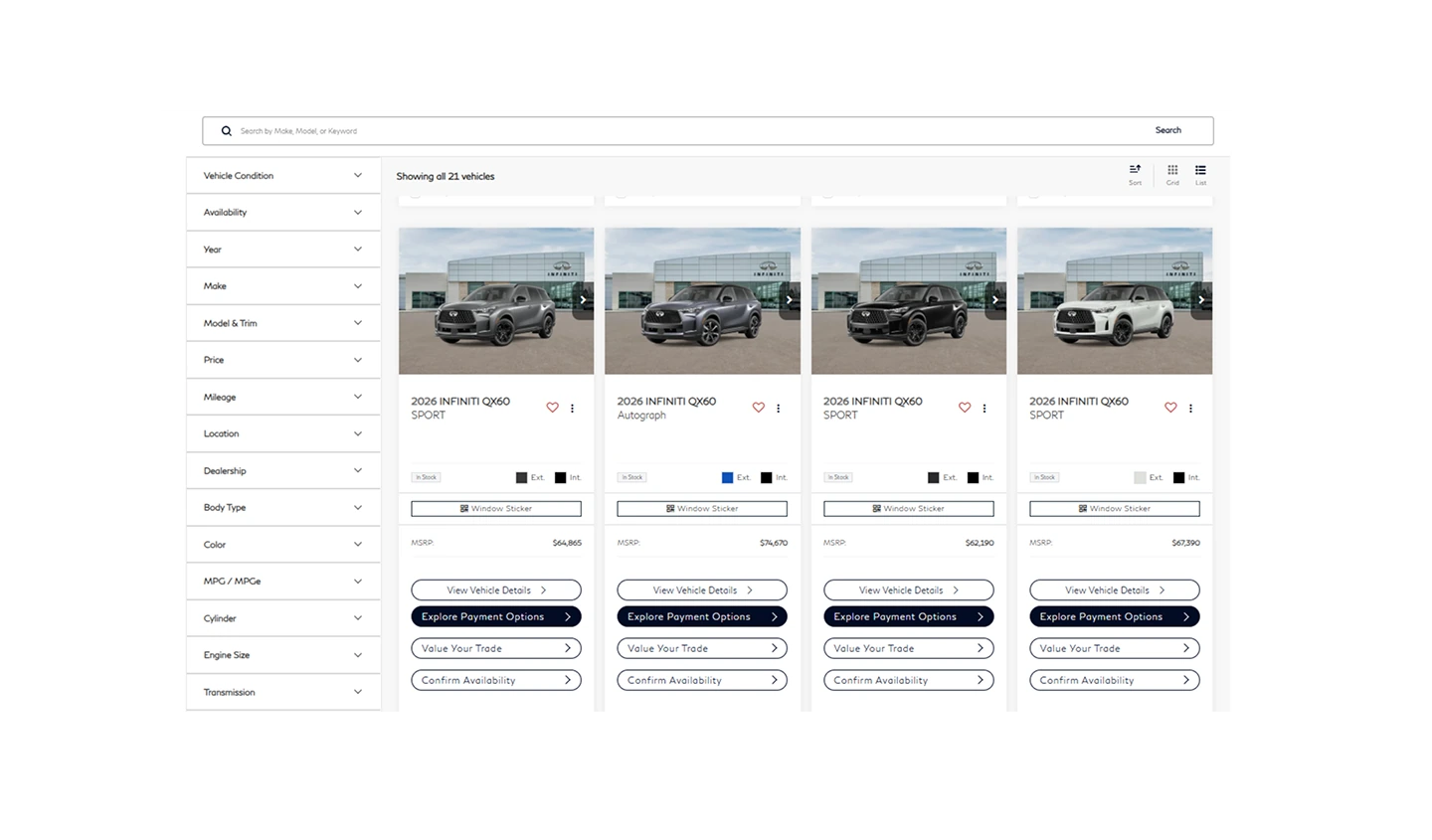The width and height of the screenshot is (1432, 840).
Task: Open the Price filter section
Action: 283,360
